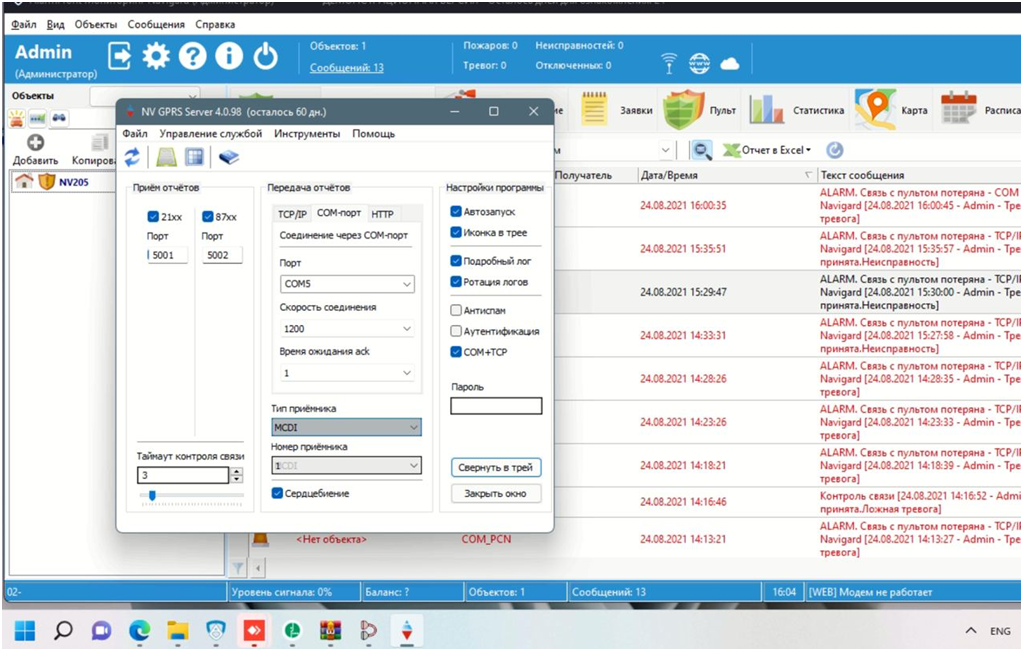Toggle COM+TCP checkbox
This screenshot has height=651, width=1023.
(456, 352)
